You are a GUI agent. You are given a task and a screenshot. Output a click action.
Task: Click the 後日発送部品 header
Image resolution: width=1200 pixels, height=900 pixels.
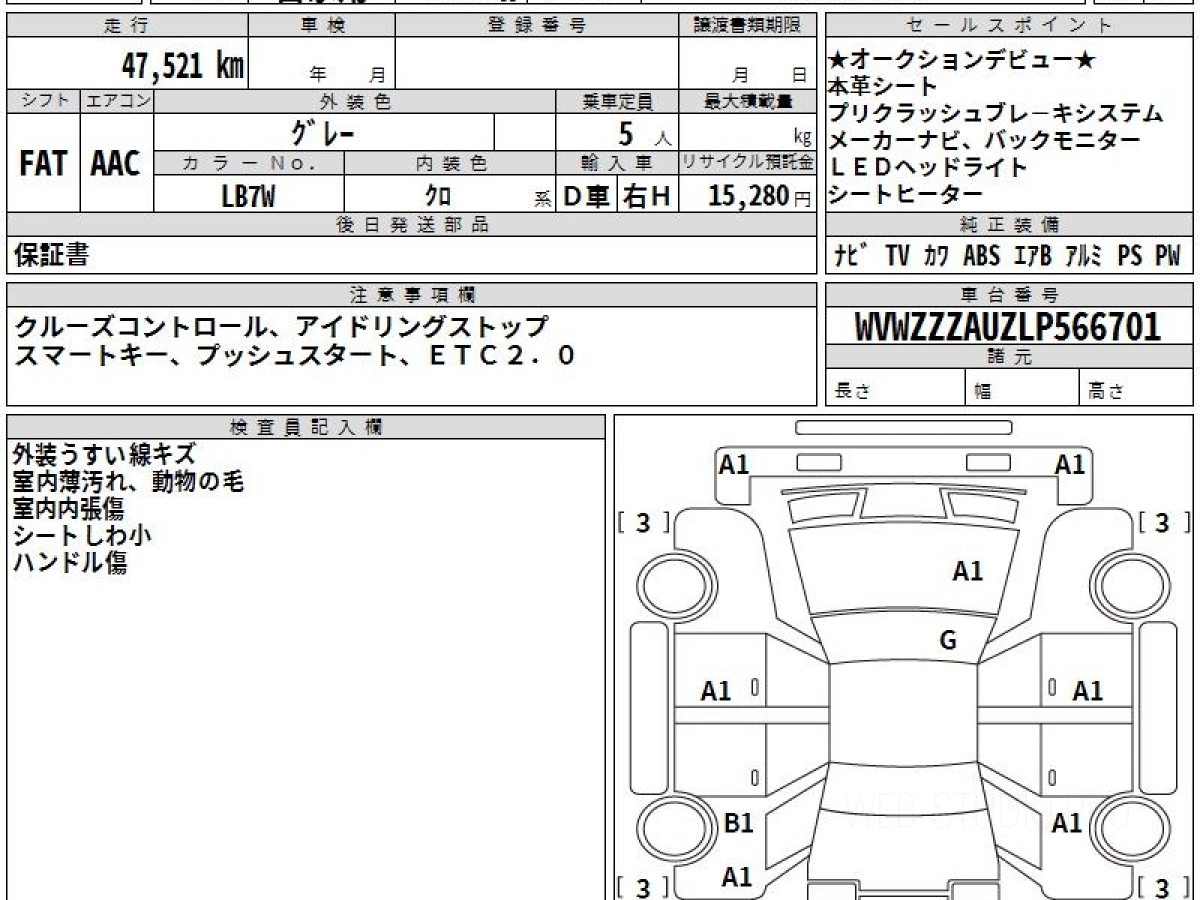pos(411,225)
